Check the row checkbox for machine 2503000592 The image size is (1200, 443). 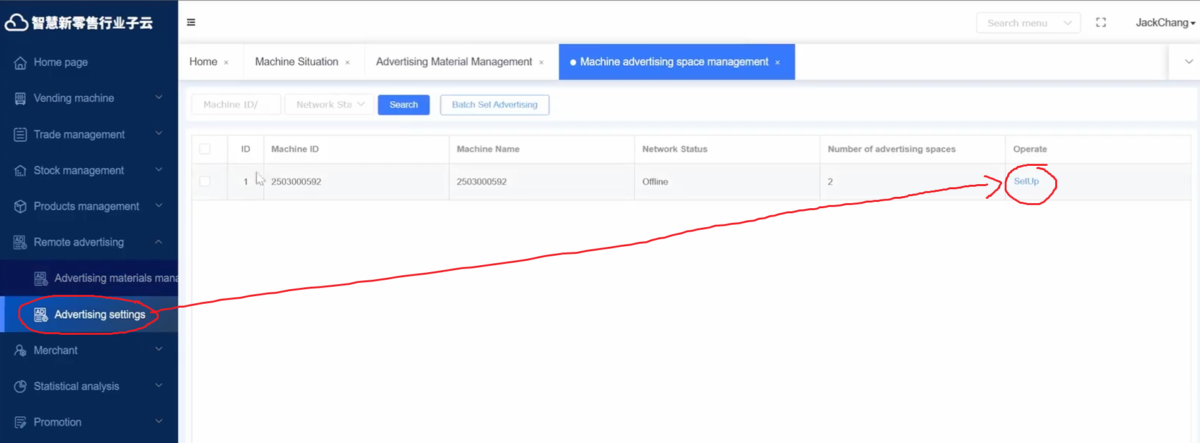pos(205,182)
